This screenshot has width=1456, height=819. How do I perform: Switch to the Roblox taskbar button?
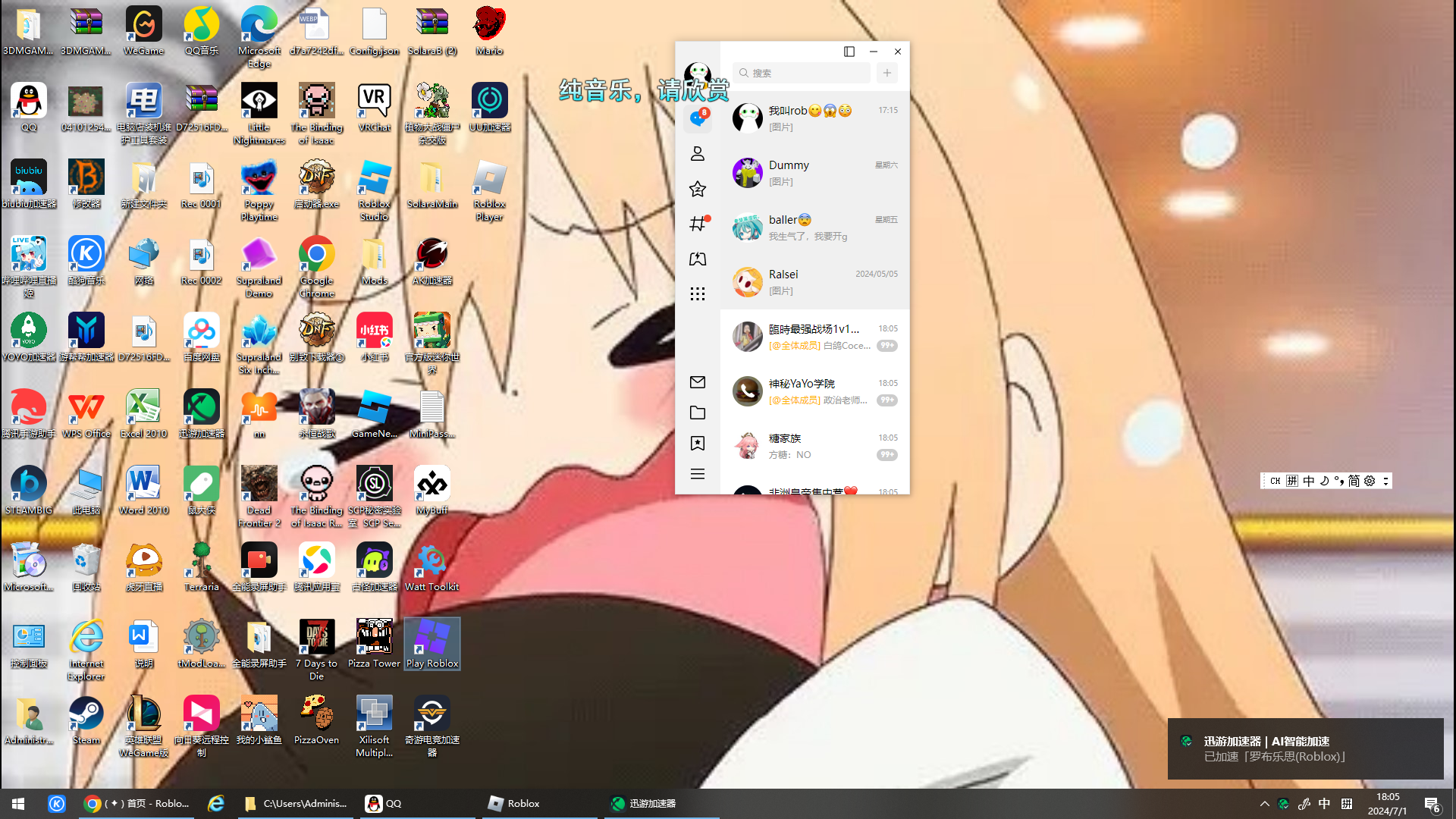tap(539, 804)
